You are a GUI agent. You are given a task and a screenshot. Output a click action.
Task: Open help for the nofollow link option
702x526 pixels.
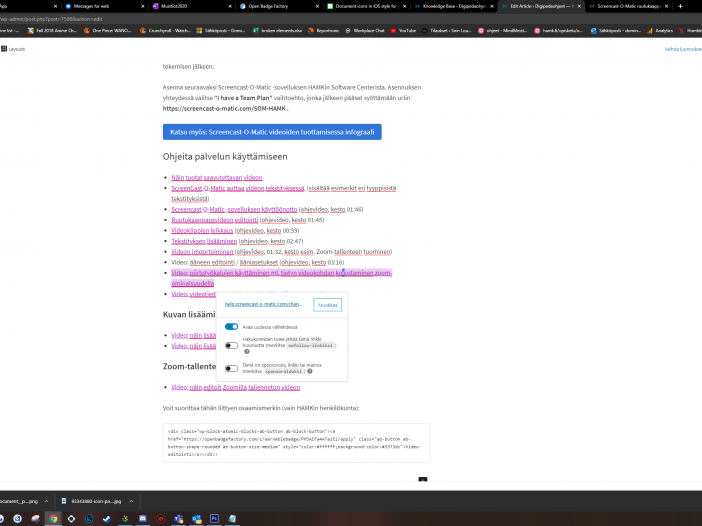(x=247, y=352)
